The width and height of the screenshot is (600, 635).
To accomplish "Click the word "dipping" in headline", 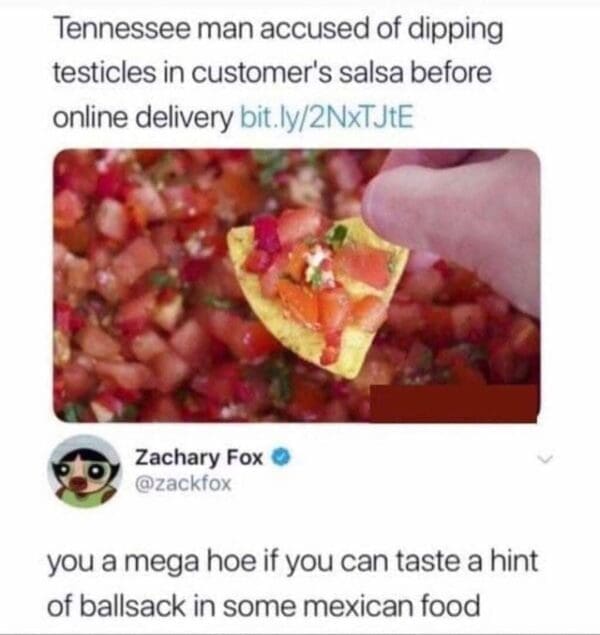I will pyautogui.click(x=455, y=31).
